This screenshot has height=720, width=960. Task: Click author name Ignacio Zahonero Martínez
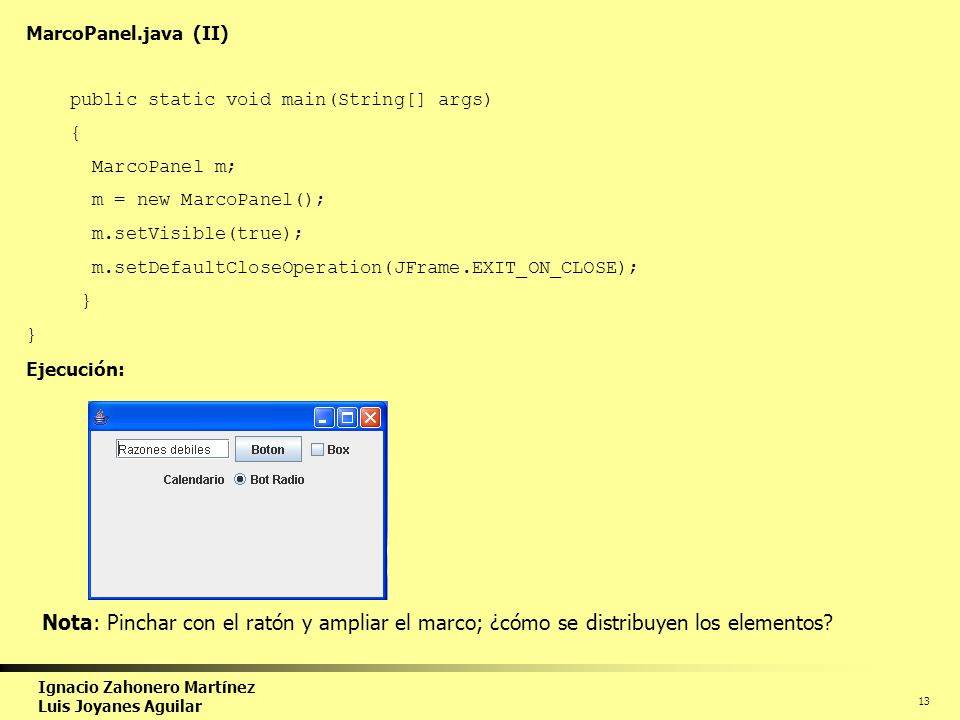(x=146, y=687)
